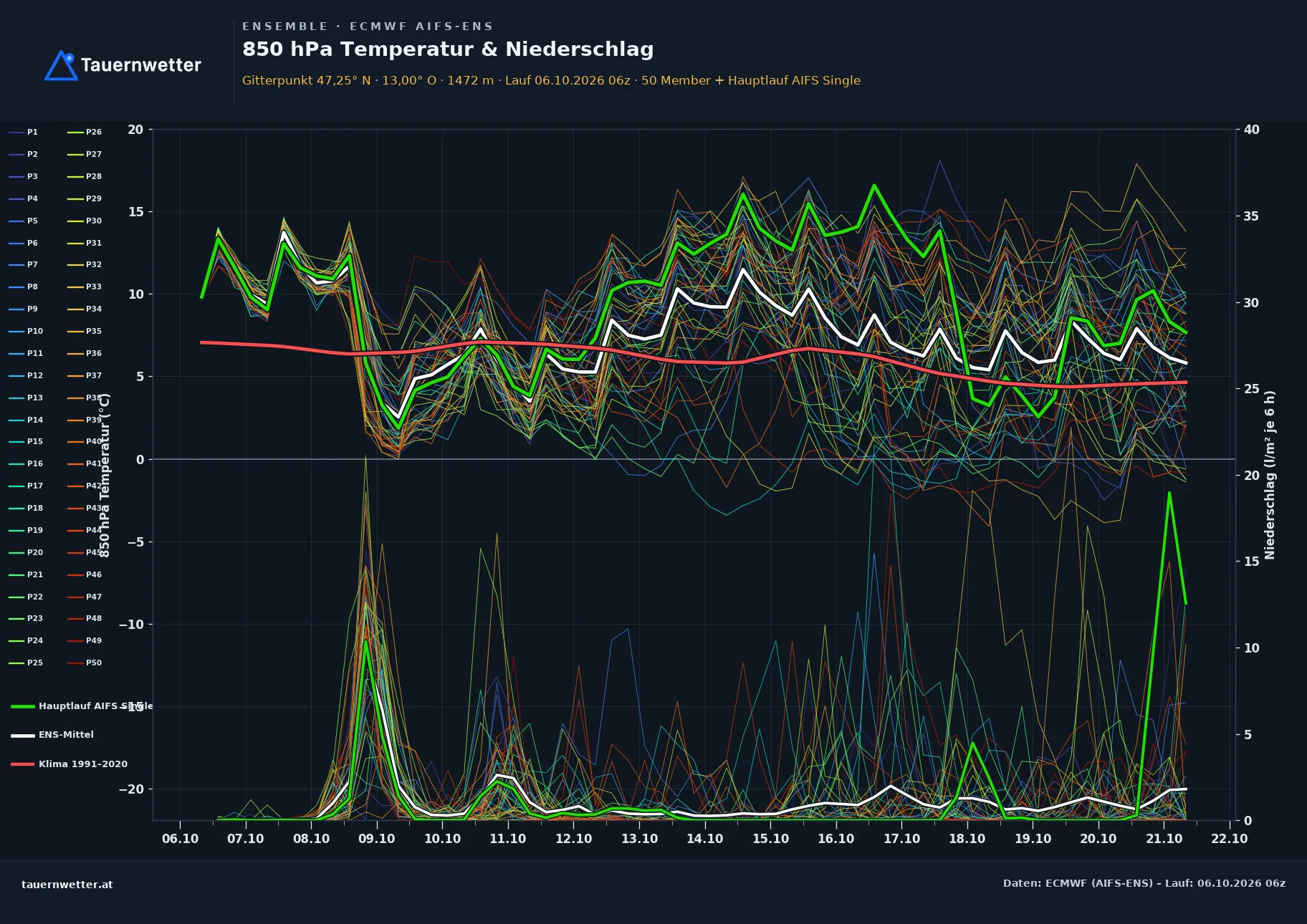Select the P36 legend entry
Image resolution: width=1307 pixels, height=924 pixels.
85,353
